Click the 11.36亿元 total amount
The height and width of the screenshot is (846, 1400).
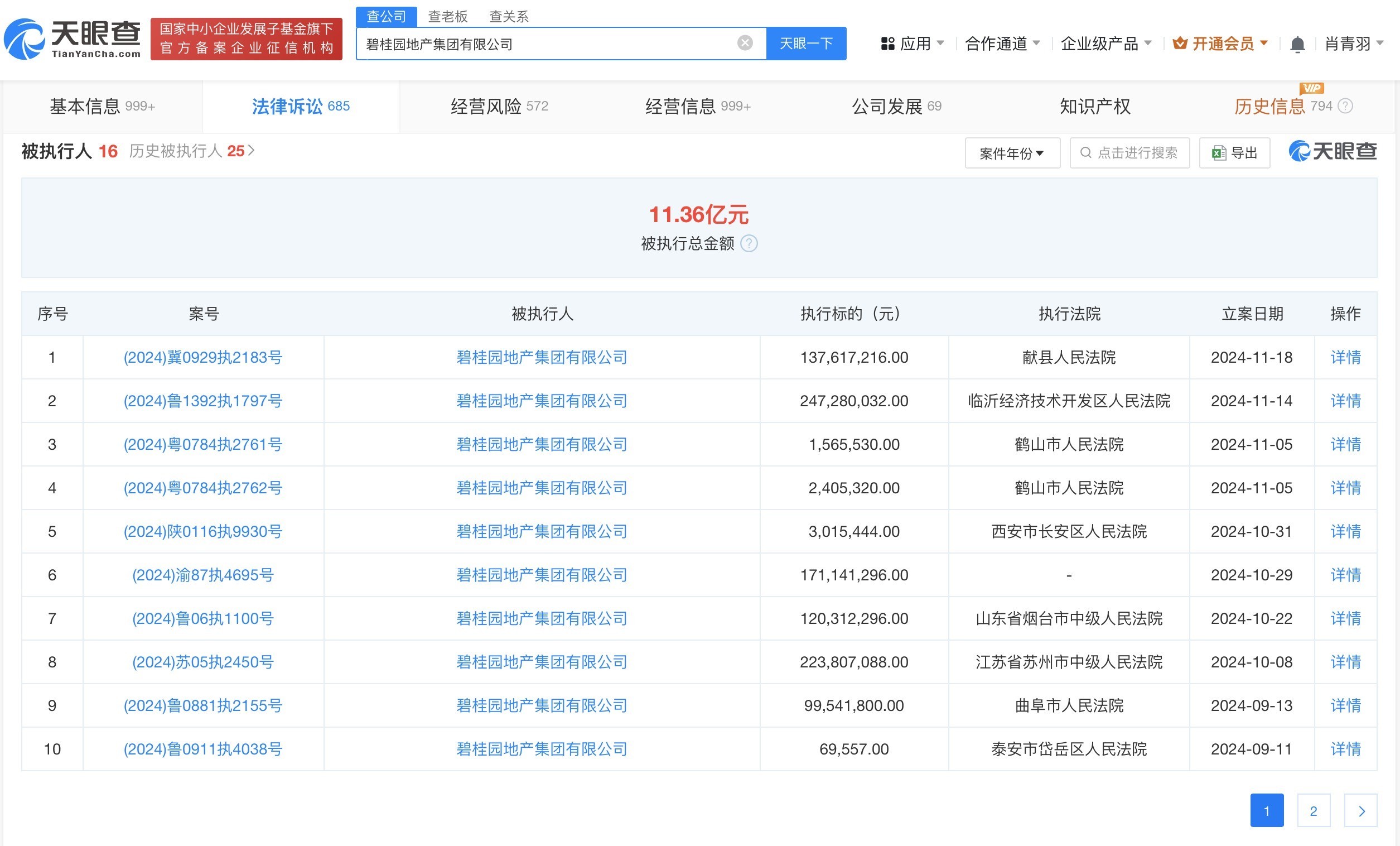pos(698,214)
